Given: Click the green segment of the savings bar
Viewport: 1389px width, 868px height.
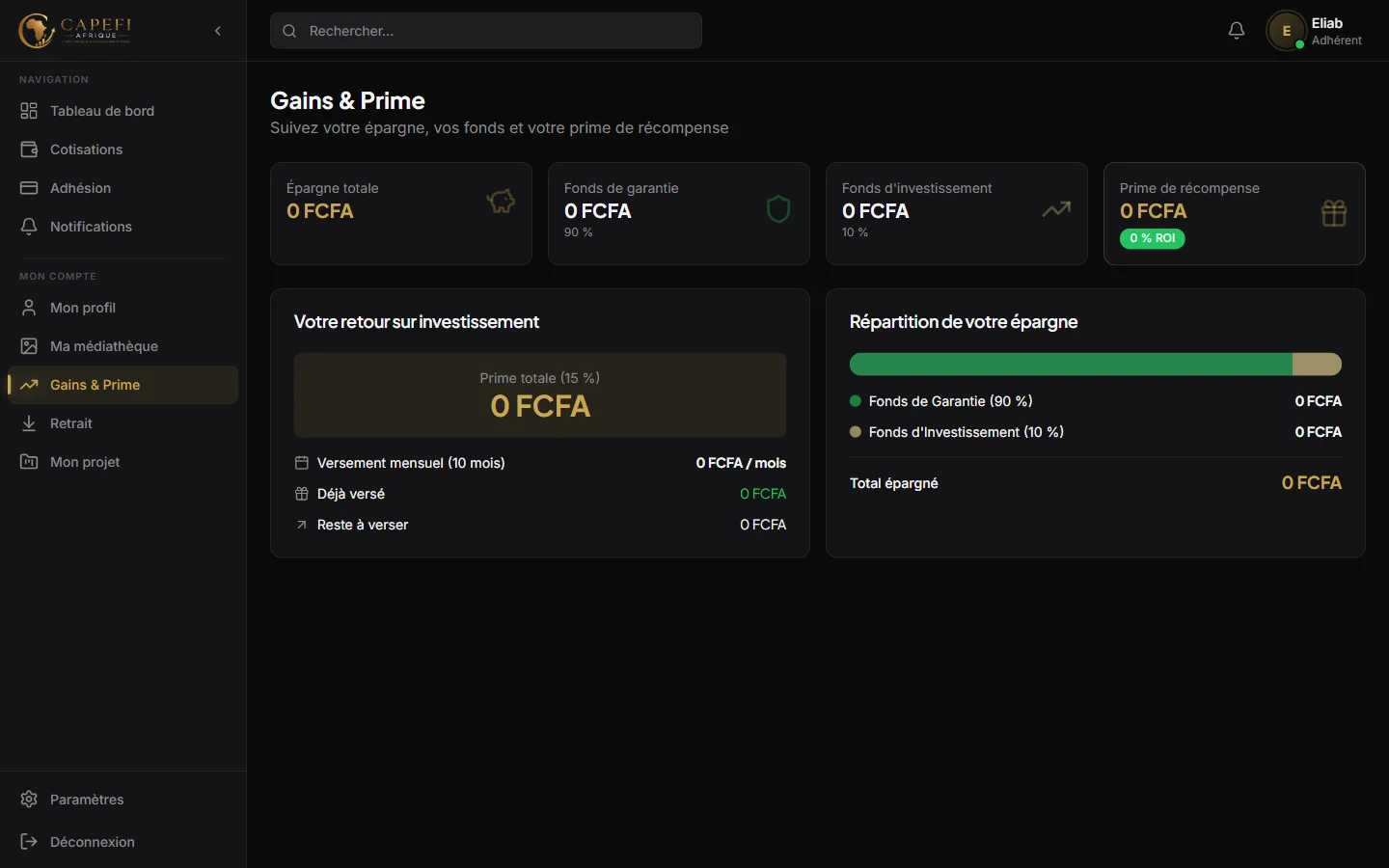Looking at the screenshot, I should (1071, 364).
